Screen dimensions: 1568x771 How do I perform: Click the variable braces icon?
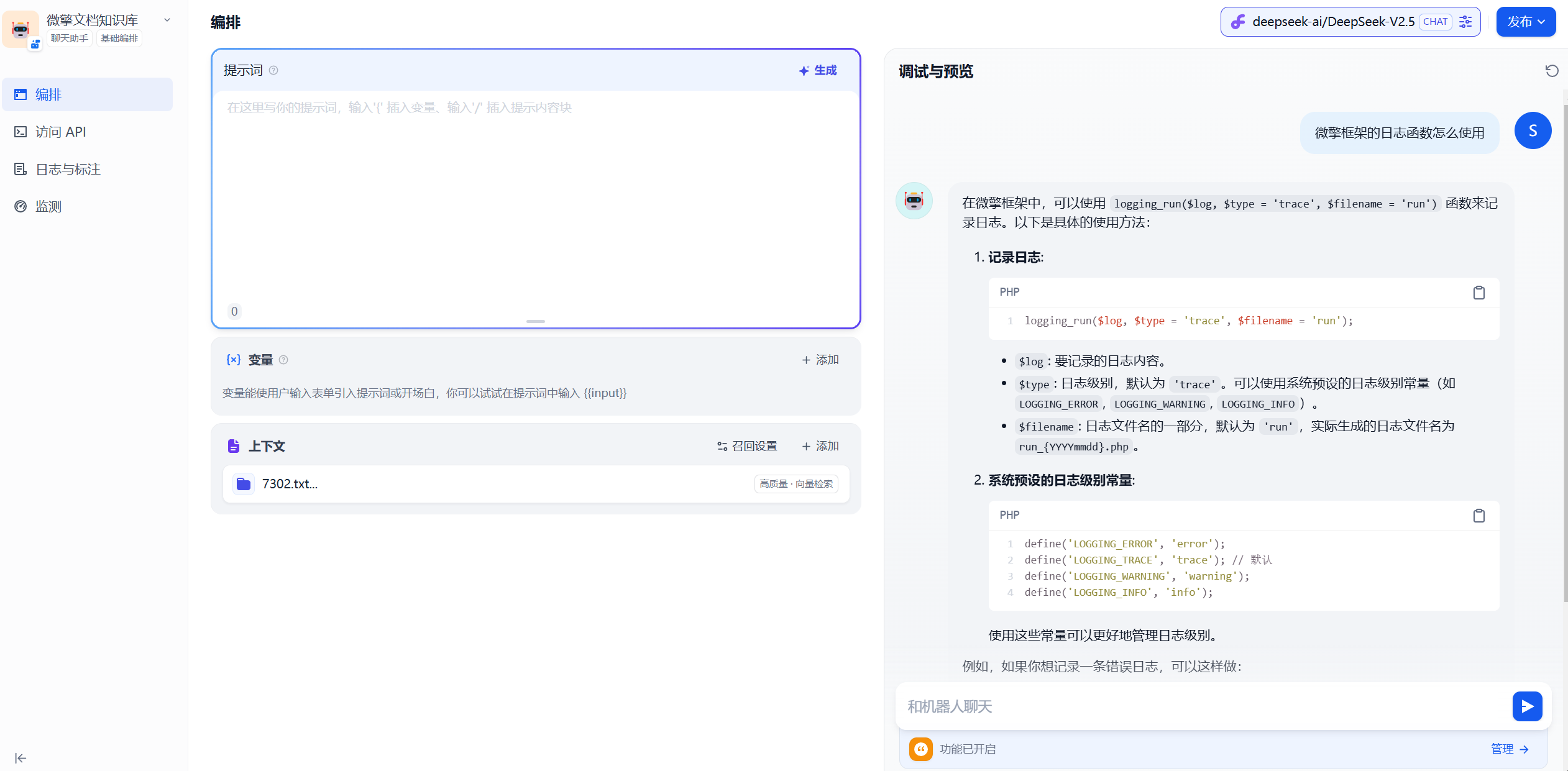pyautogui.click(x=234, y=360)
